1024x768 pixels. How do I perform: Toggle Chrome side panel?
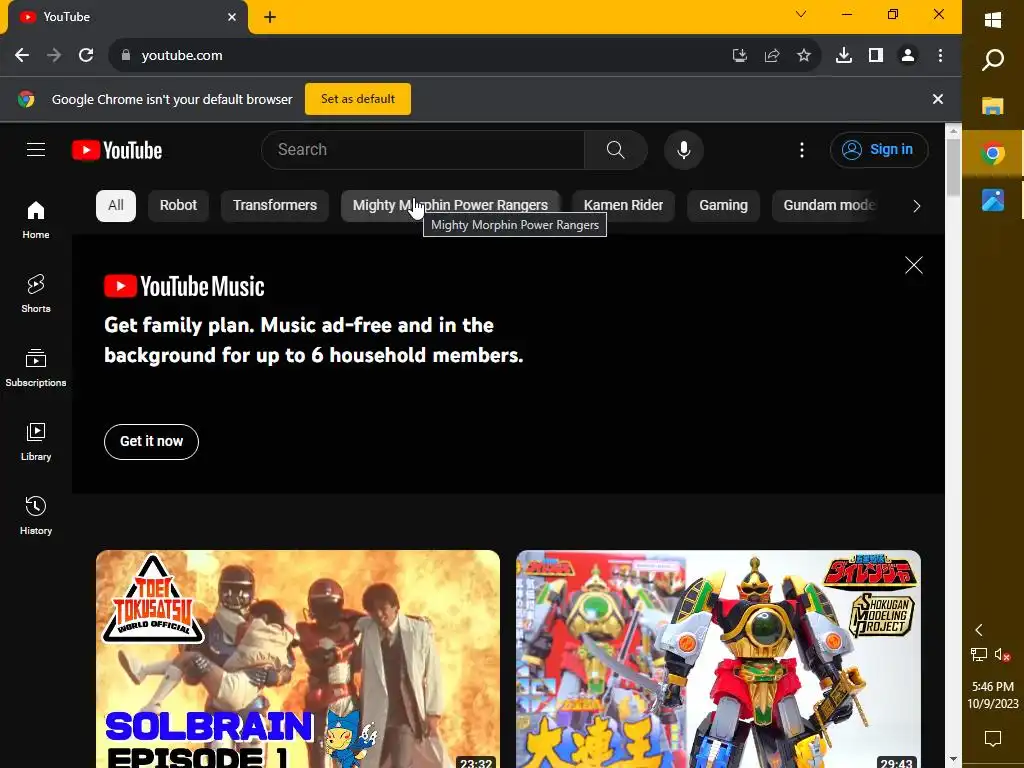tap(876, 55)
